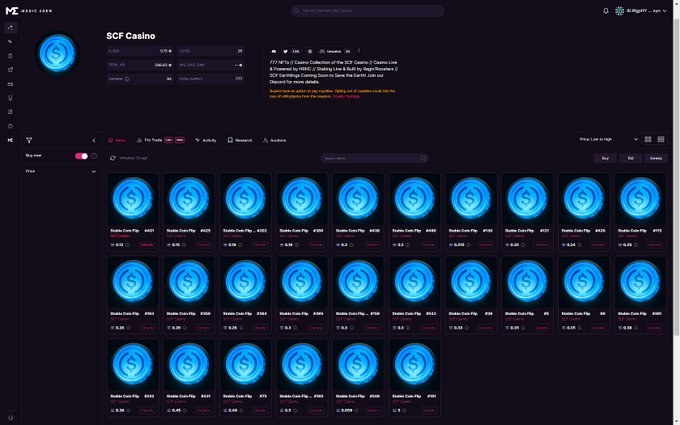Open the question mark help sidebar icon
Image resolution: width=680 pixels, height=425 pixels.
coord(10,126)
